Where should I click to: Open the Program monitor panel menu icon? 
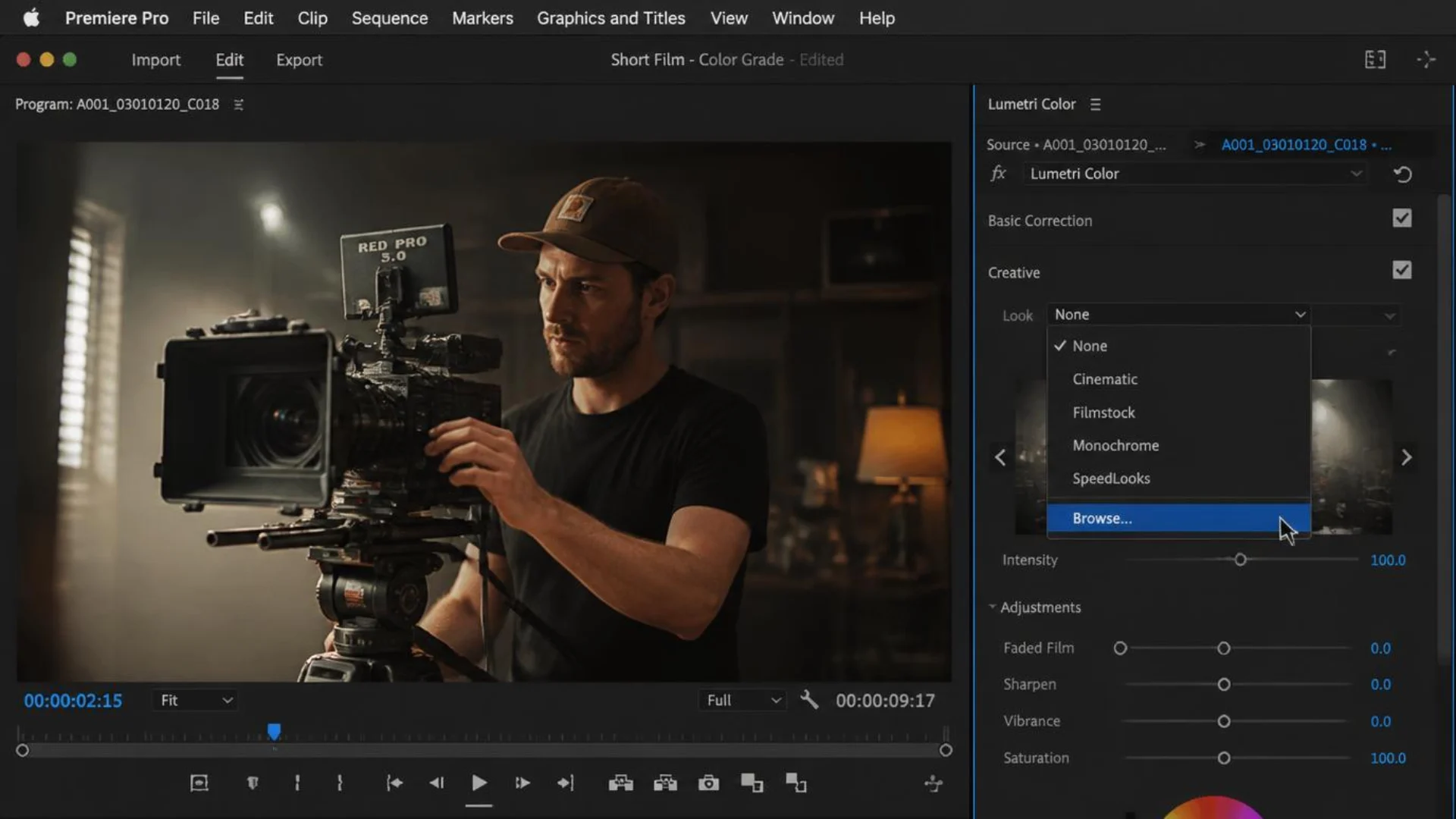238,105
